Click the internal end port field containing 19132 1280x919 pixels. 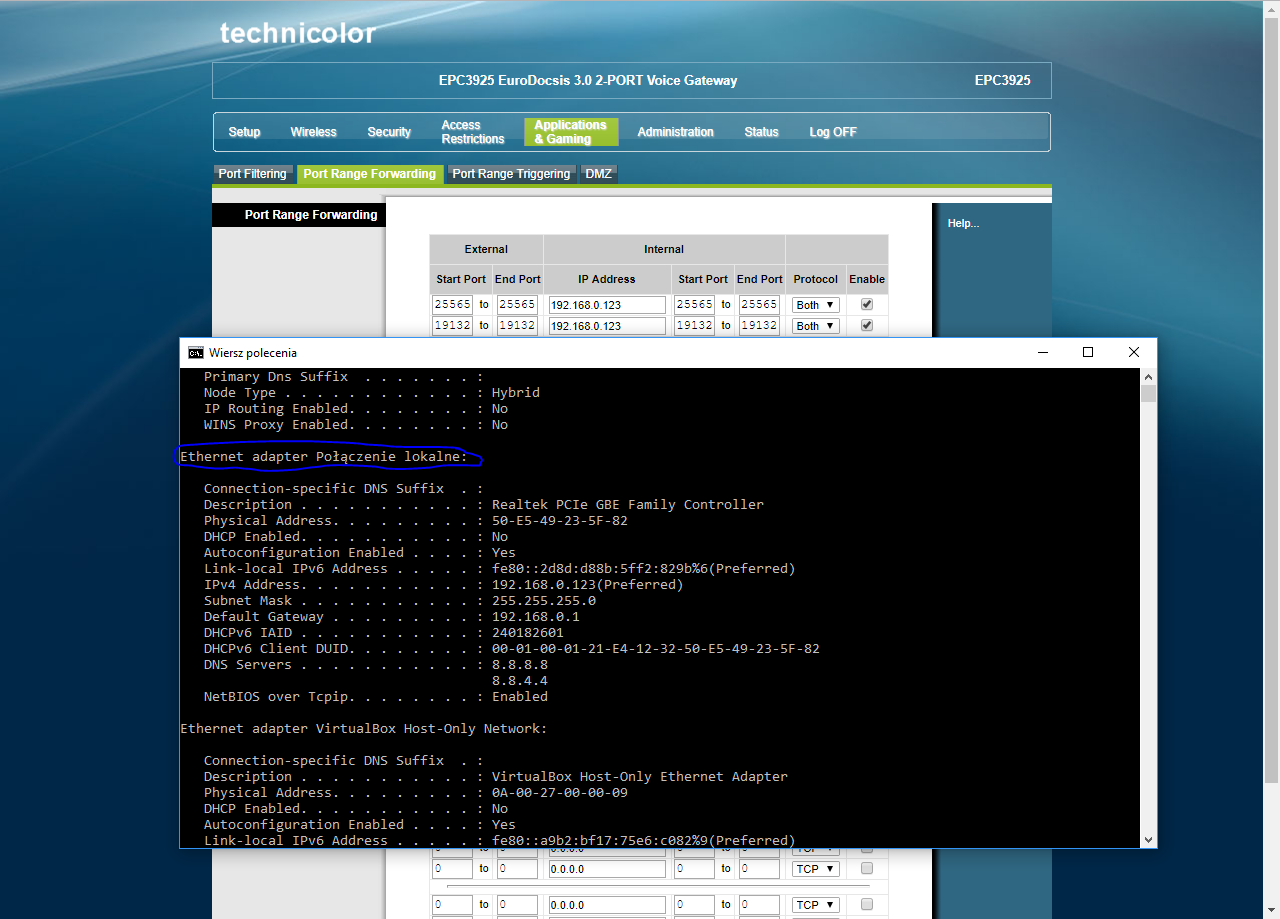(759, 325)
